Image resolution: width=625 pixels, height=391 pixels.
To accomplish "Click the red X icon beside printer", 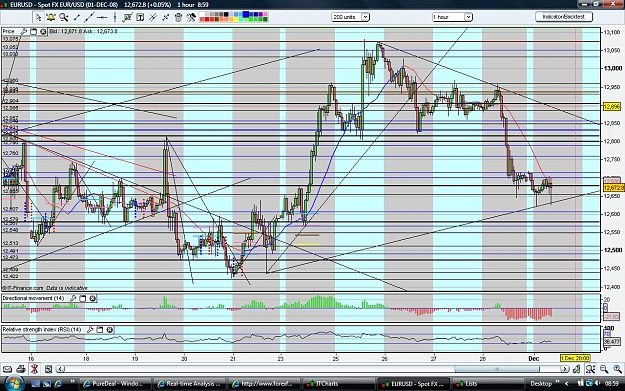I will pyautogui.click(x=34, y=369).
